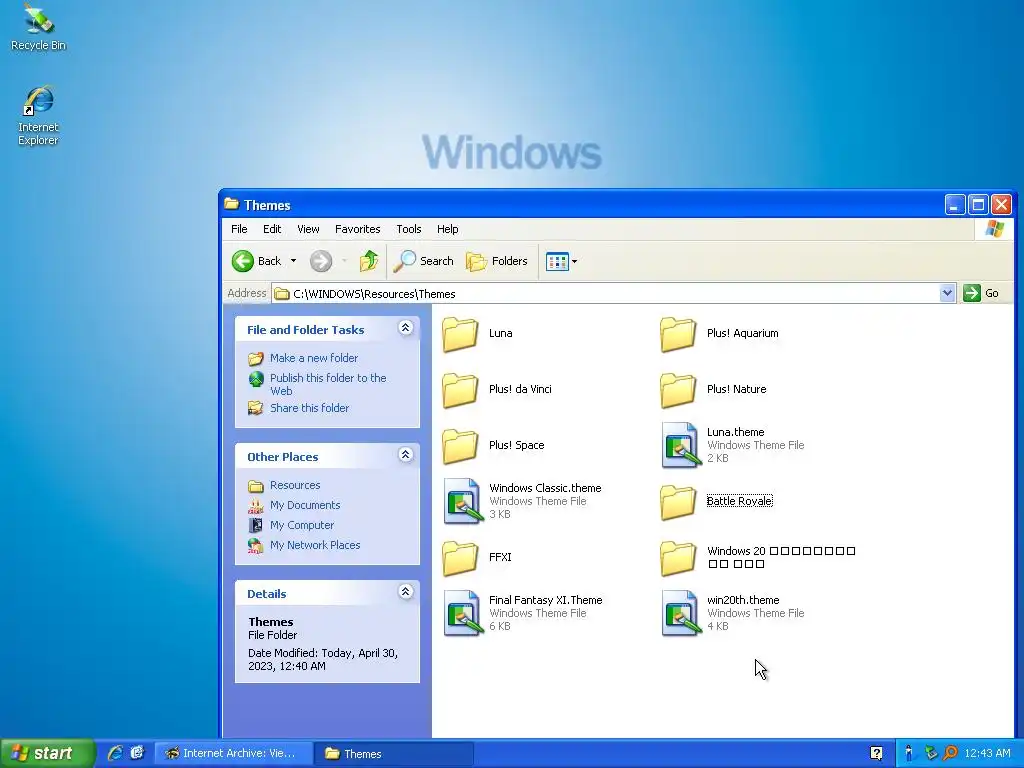Screen dimensions: 1024x768
Task: Open My Documents link
Action: coord(305,505)
